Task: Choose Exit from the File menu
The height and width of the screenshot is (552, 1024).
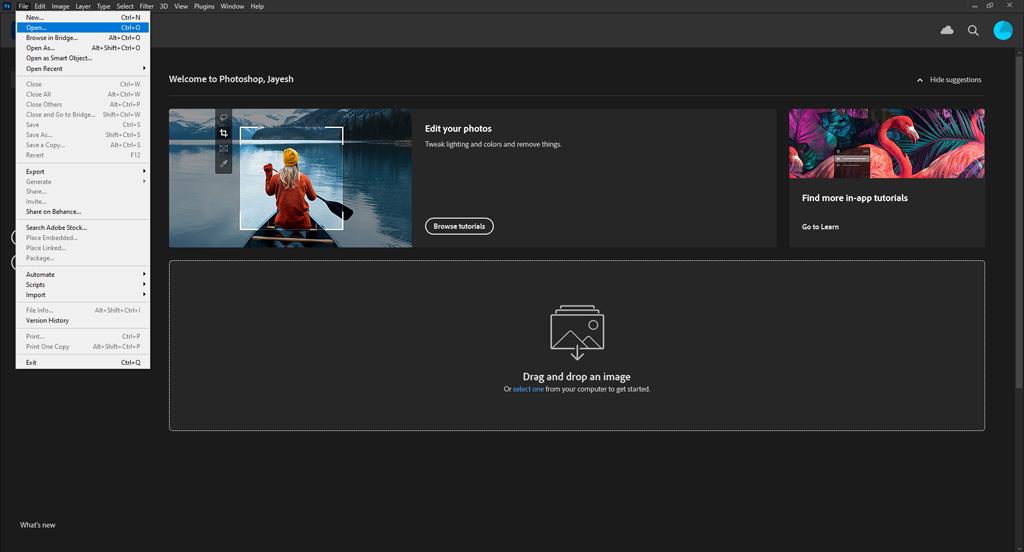Action: (x=83, y=363)
